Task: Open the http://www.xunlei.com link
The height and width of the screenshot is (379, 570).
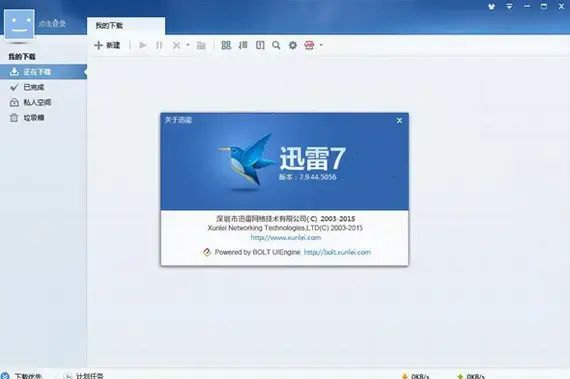Action: (286, 238)
